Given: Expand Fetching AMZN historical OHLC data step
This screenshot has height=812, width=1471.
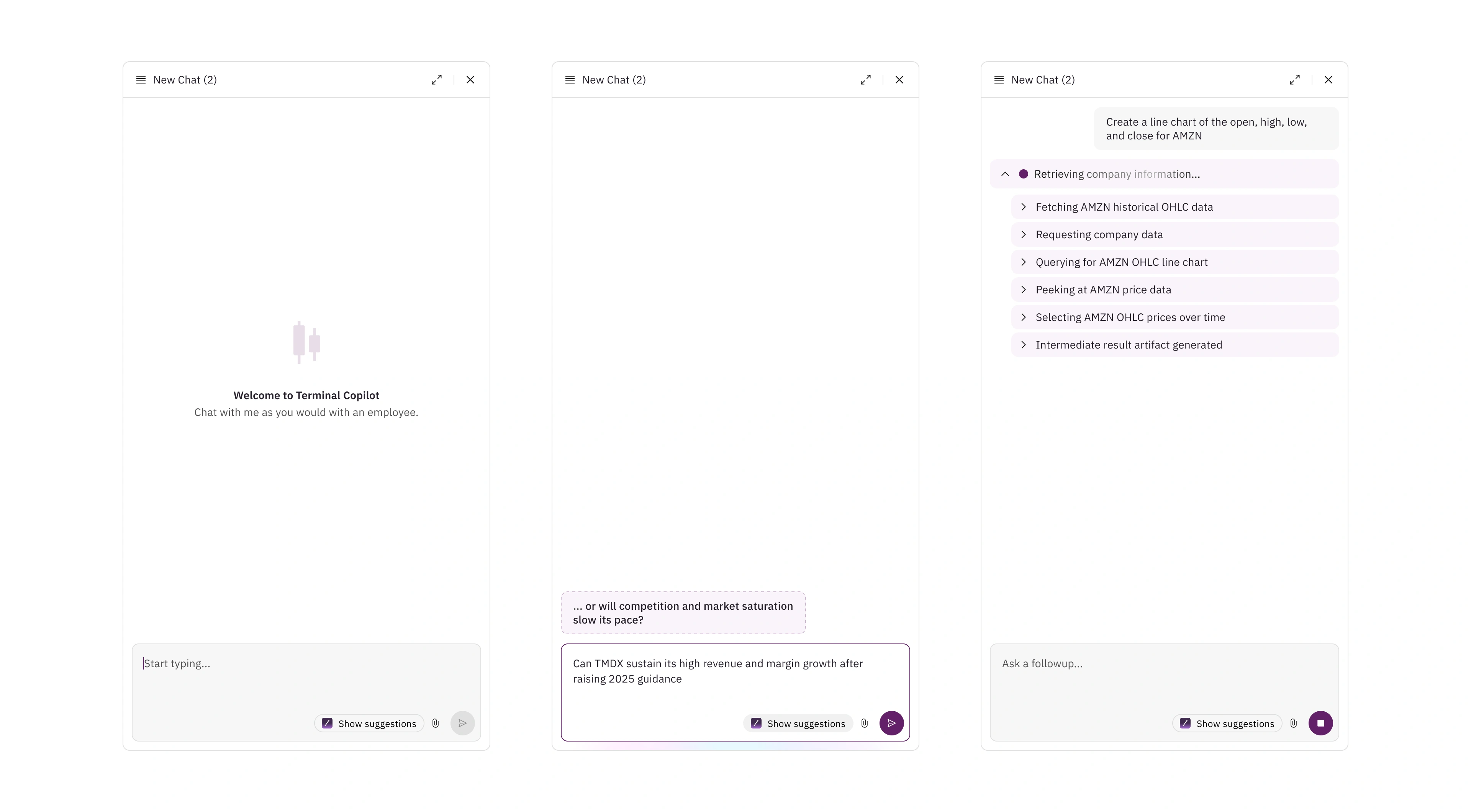Looking at the screenshot, I should click(x=1023, y=207).
